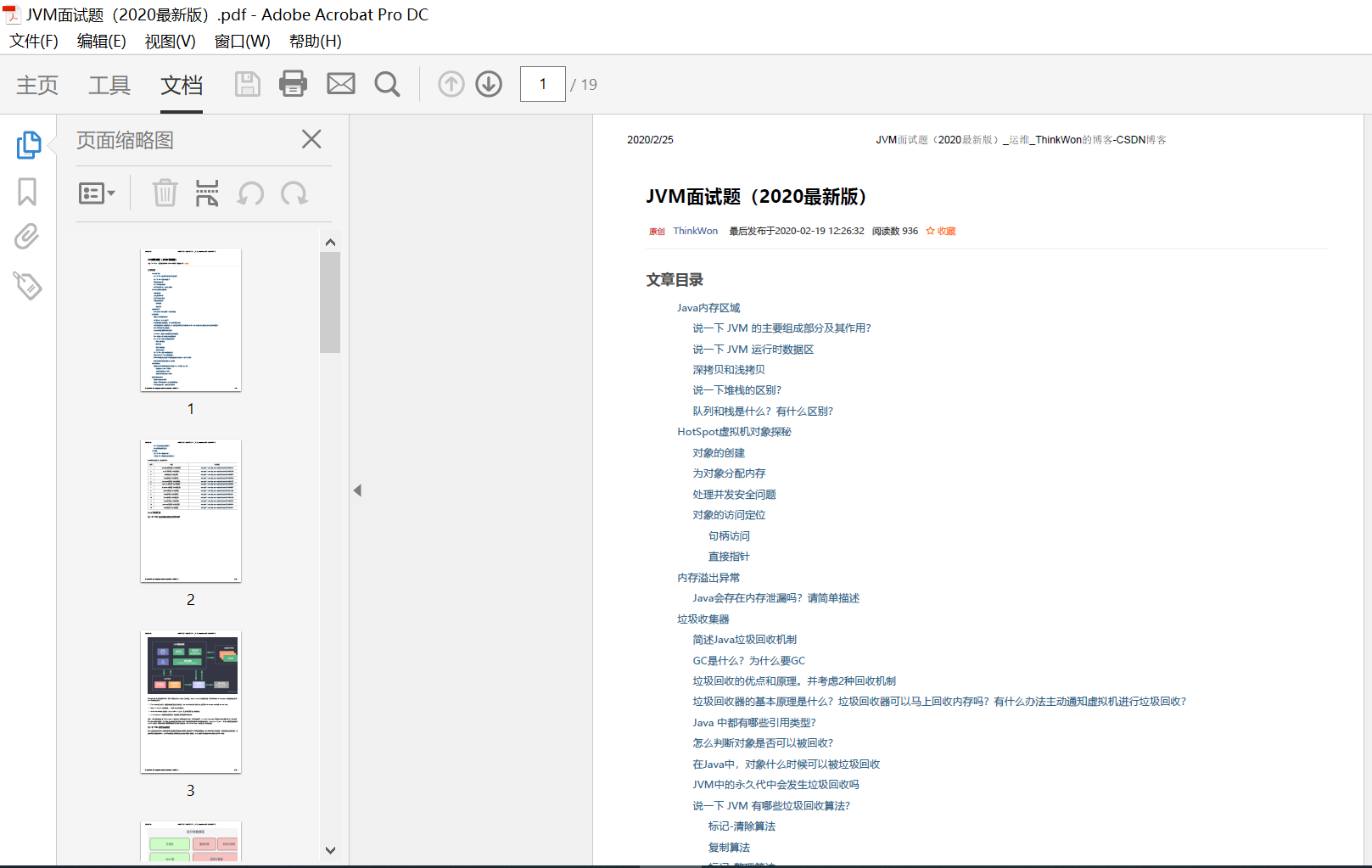Image resolution: width=1372 pixels, height=868 pixels.
Task: Open link 队列和栈是什么
Action: 763,412
